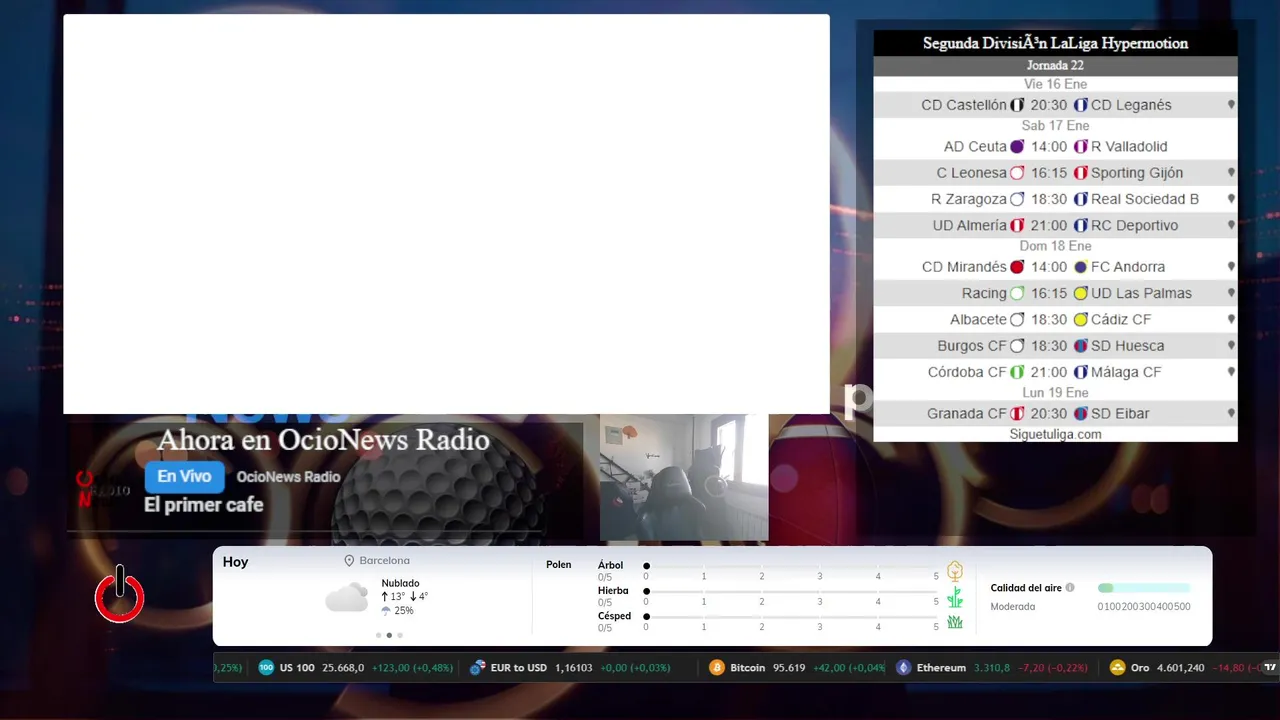Click the Árbol pollen level slider
Screen dimensions: 1280x720
pos(791,566)
